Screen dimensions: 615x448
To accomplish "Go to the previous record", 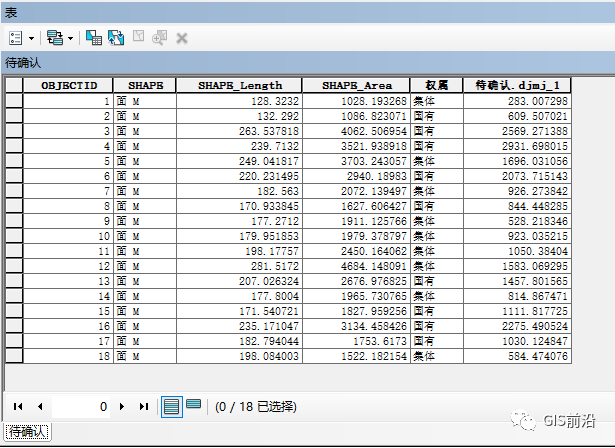I will point(40,406).
